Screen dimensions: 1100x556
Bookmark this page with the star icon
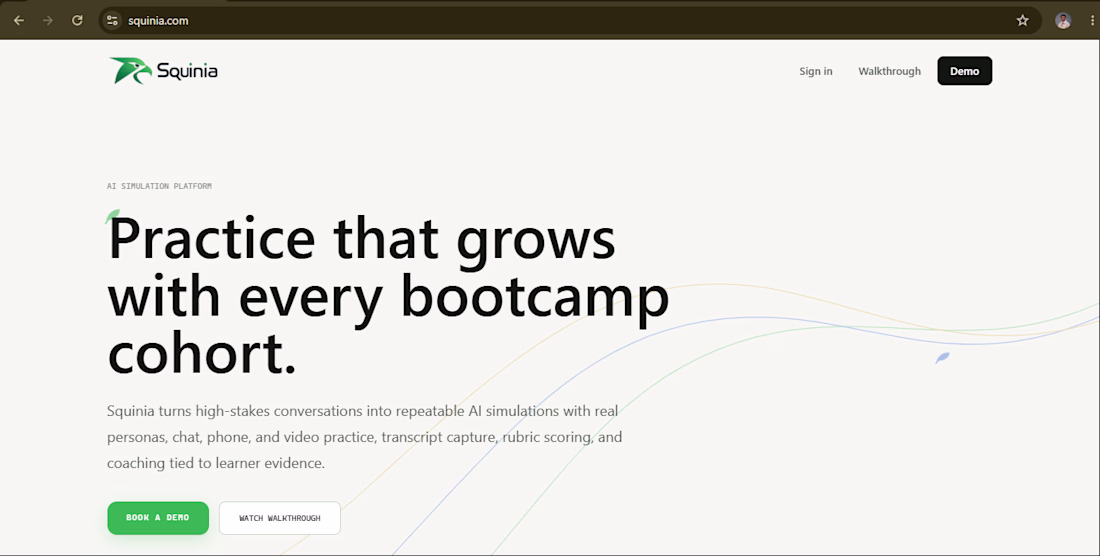1022,20
